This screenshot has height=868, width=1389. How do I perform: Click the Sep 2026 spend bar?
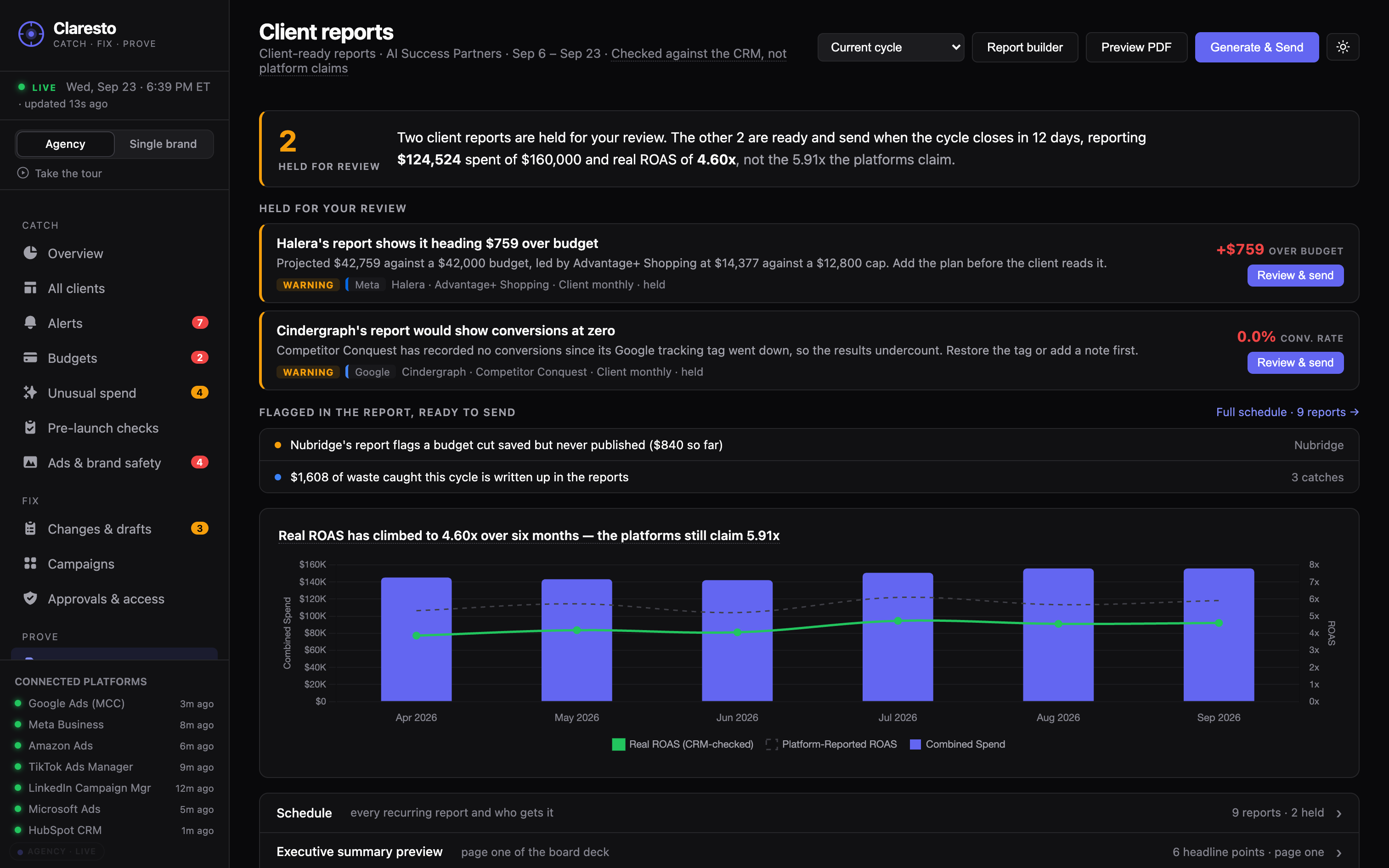pos(1219,635)
